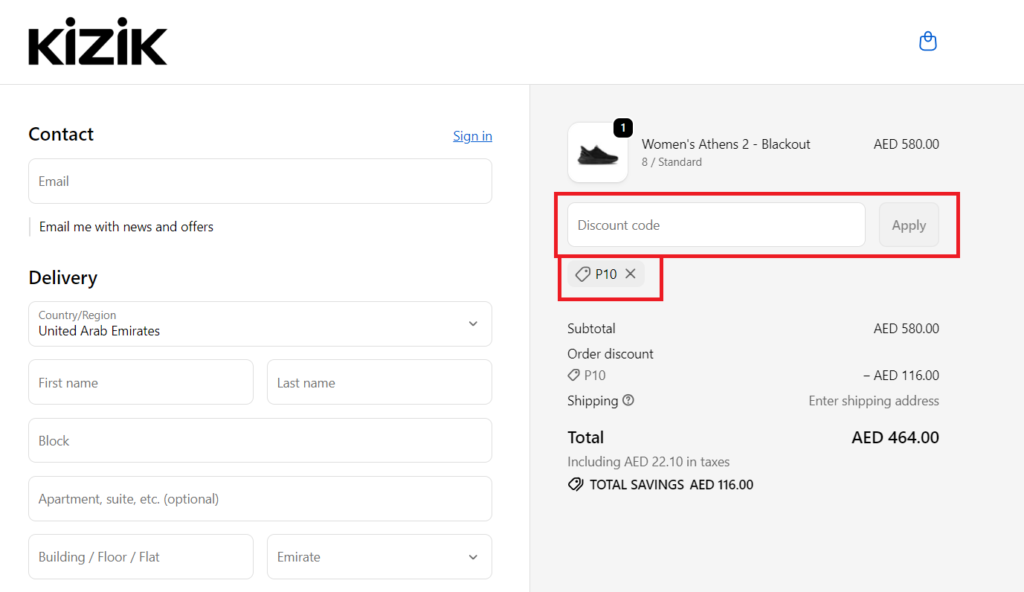Click the item quantity badge on the shoe
Viewport: 1024px width, 592px height.
click(623, 127)
